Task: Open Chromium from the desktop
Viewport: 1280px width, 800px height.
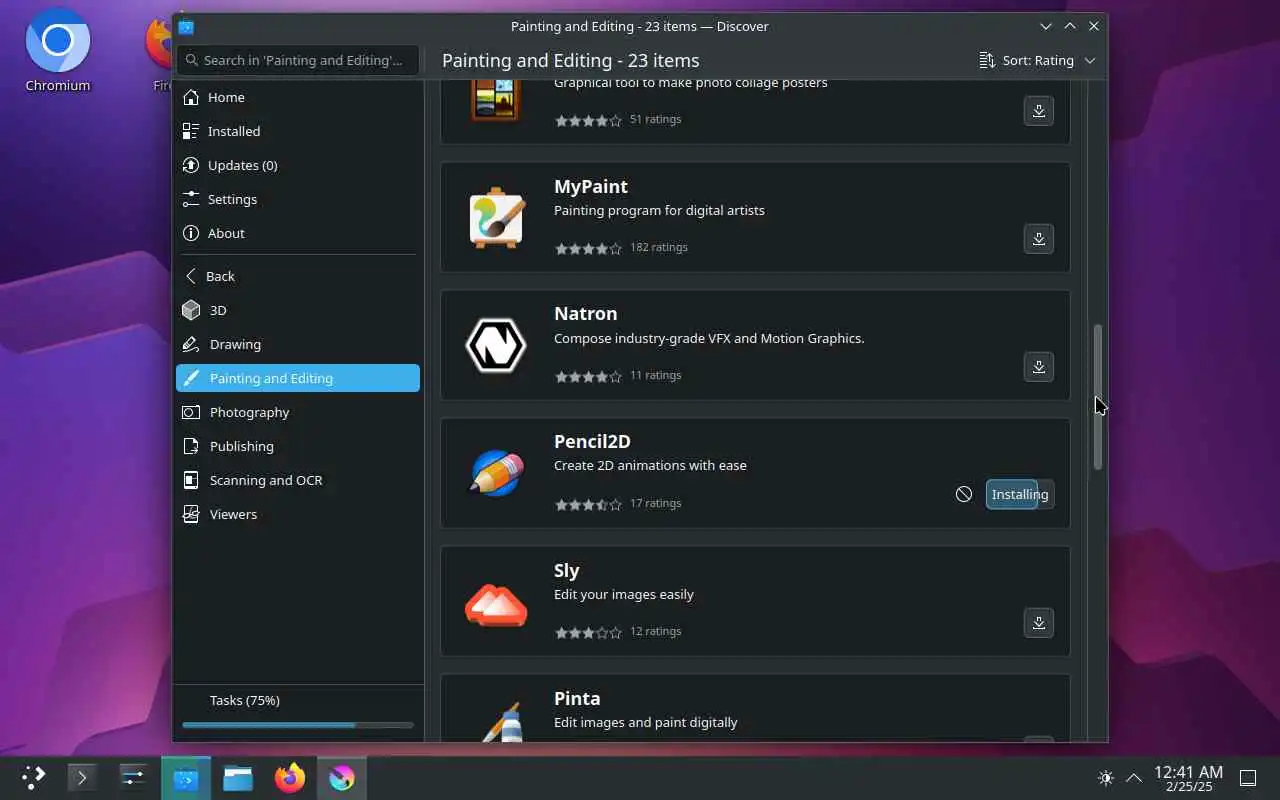Action: pos(58,52)
